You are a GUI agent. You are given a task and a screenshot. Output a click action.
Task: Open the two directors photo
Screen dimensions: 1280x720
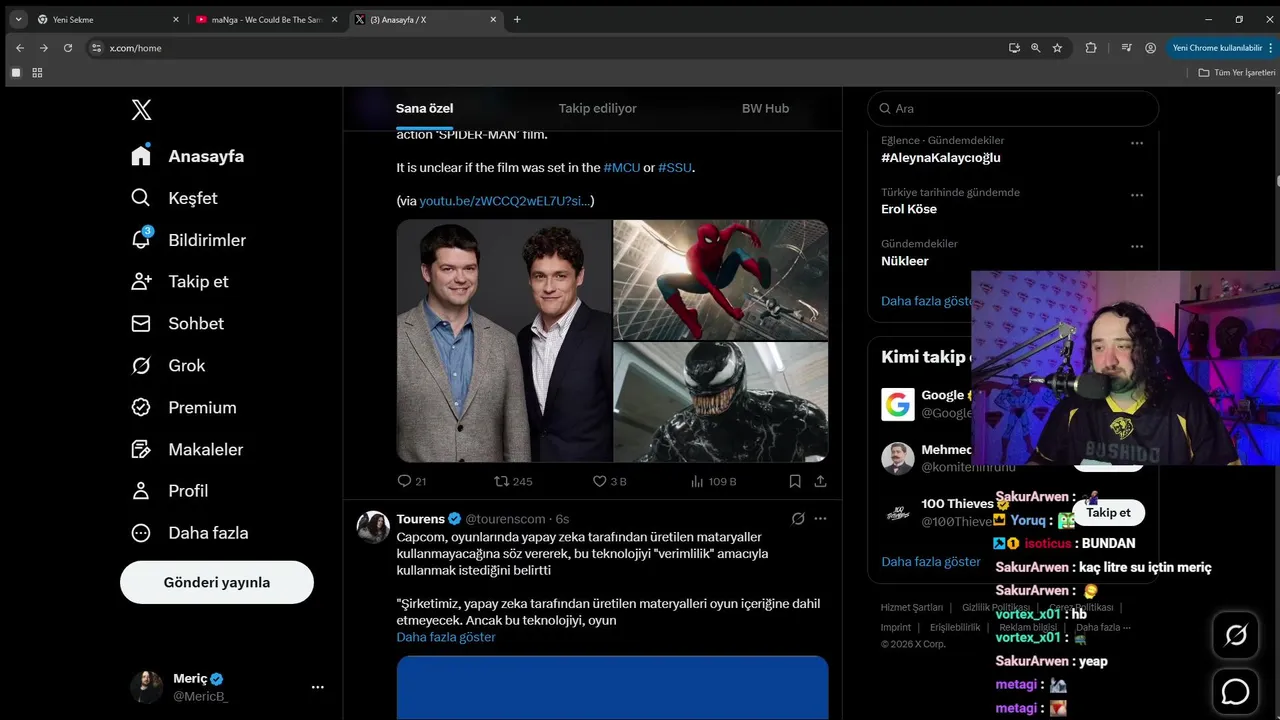(504, 341)
